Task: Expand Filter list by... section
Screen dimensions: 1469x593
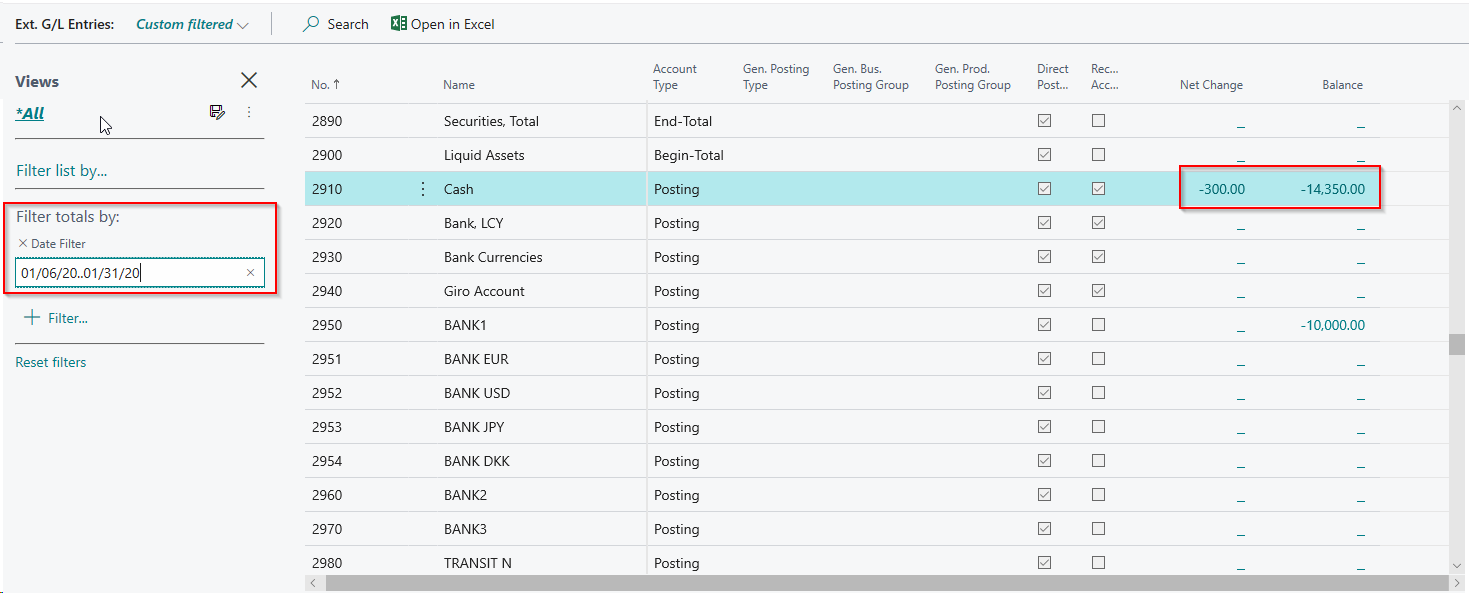Action: click(x=64, y=170)
